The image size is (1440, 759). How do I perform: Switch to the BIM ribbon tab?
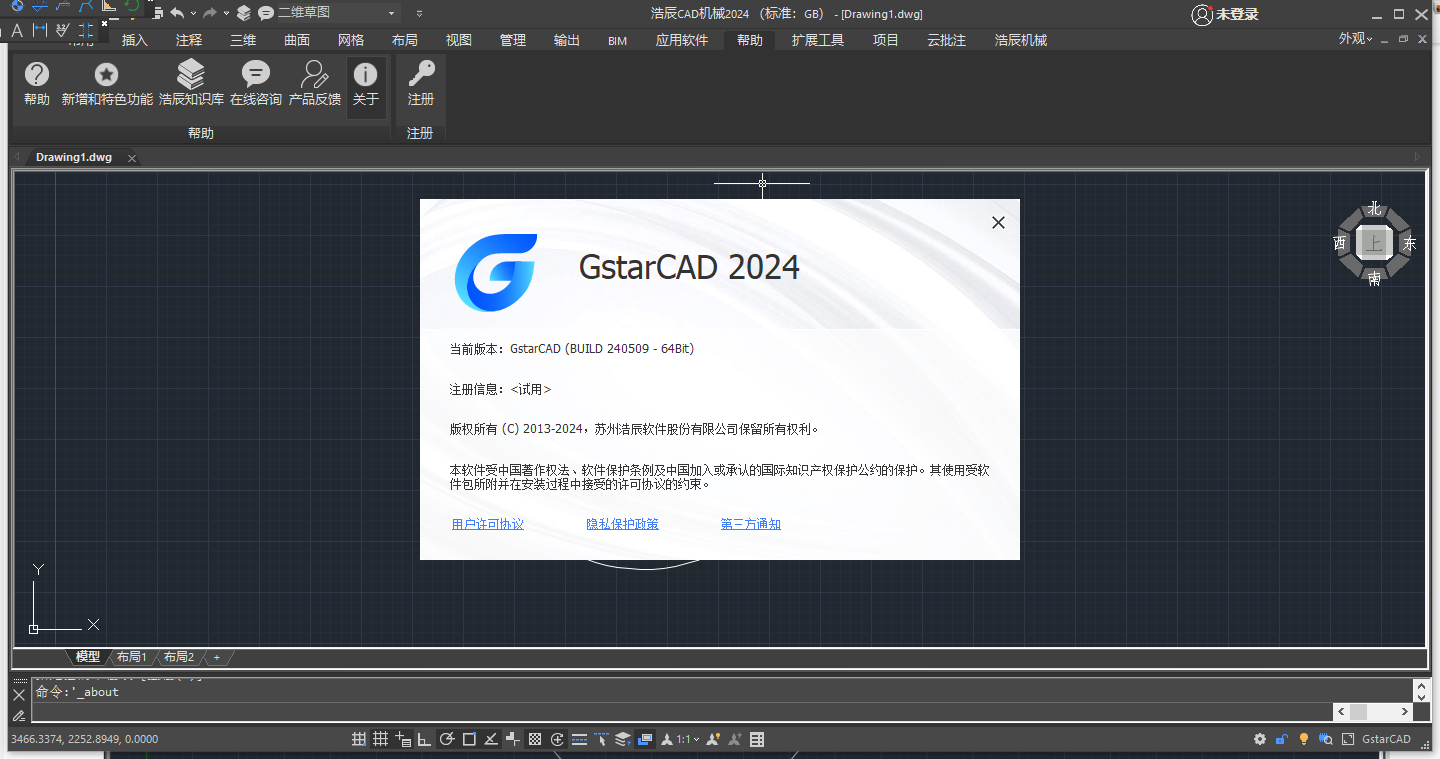pyautogui.click(x=618, y=40)
